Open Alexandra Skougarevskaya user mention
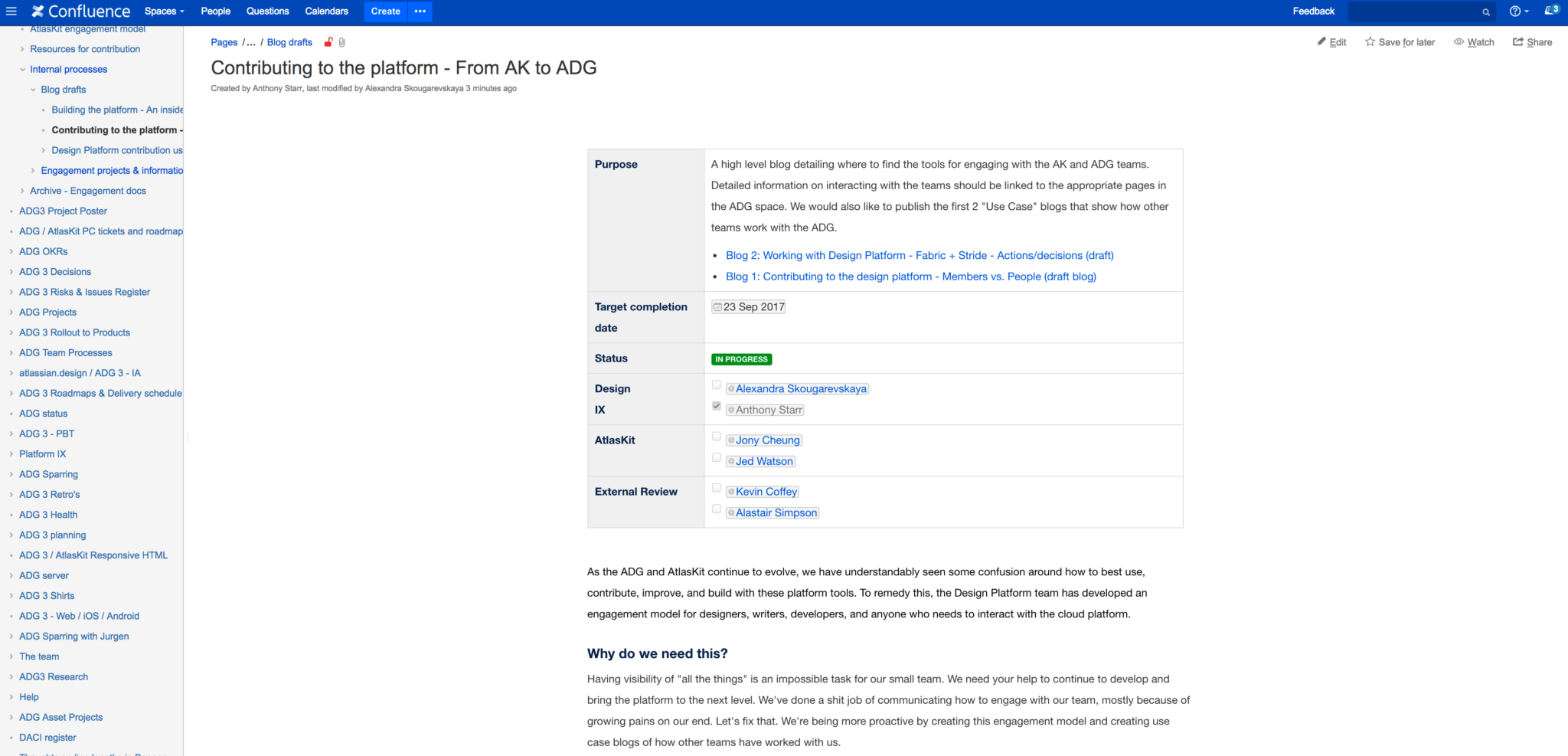This screenshot has width=1568, height=756. [x=797, y=389]
